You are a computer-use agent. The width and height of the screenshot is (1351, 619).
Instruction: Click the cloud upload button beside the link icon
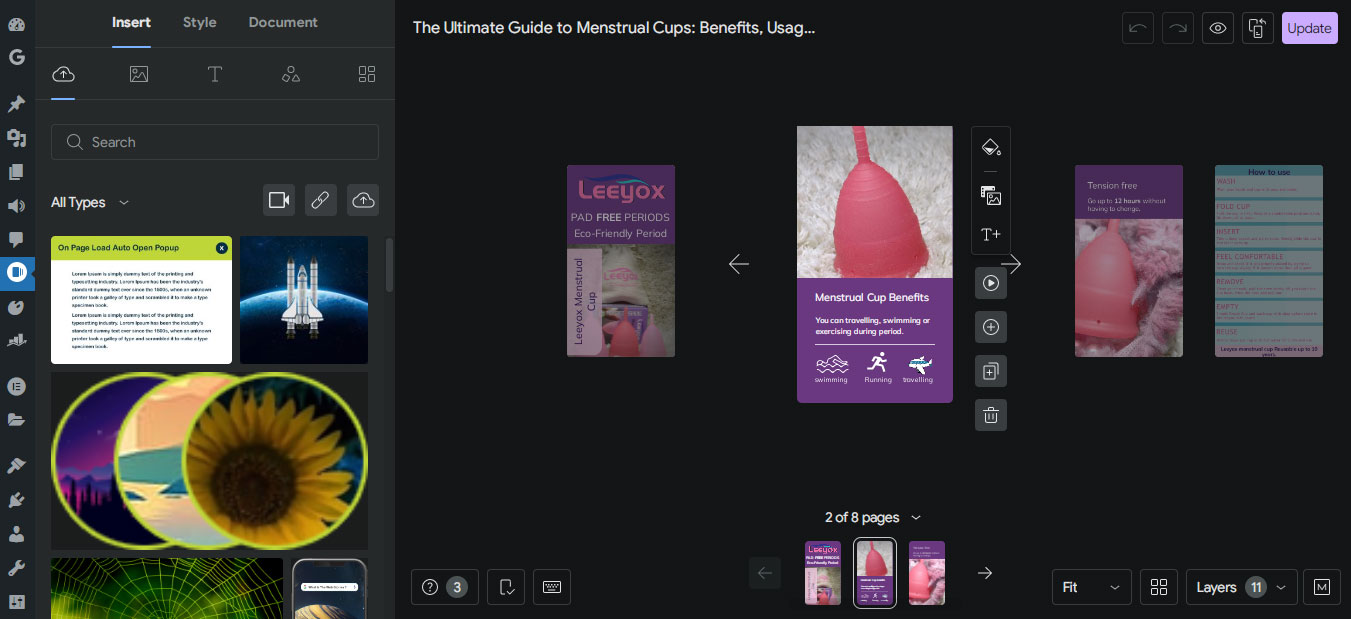click(363, 201)
